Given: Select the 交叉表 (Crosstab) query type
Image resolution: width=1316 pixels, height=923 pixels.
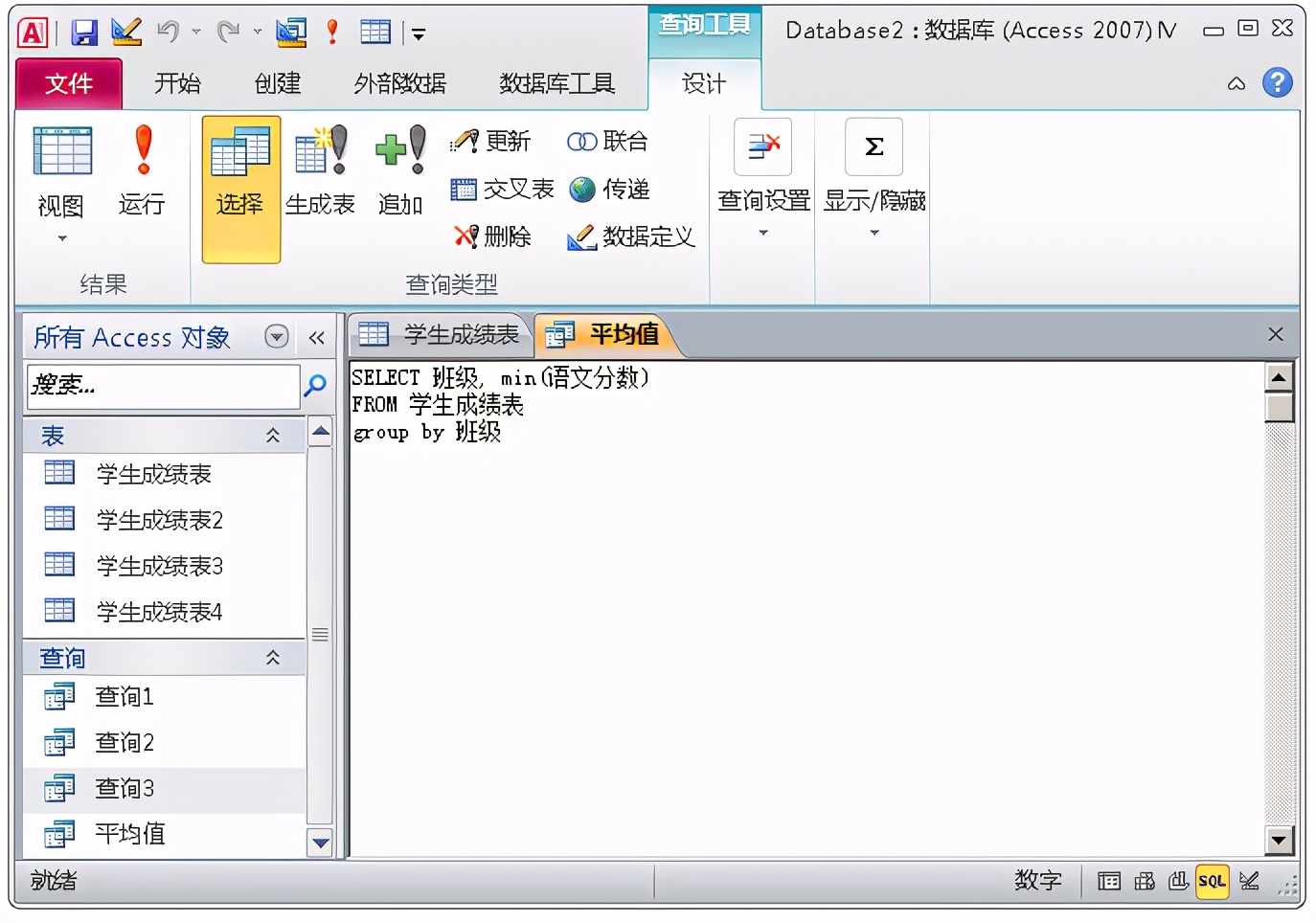Looking at the screenshot, I should pos(501,189).
